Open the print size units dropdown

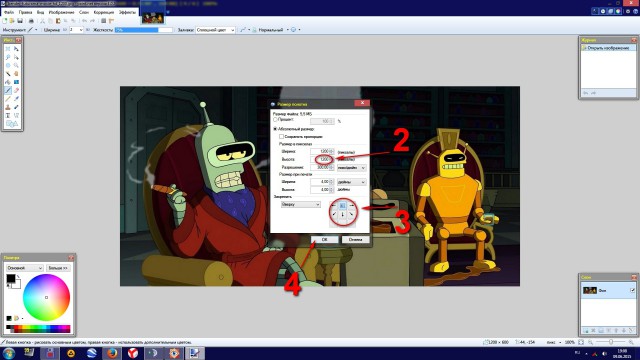[x=351, y=182]
